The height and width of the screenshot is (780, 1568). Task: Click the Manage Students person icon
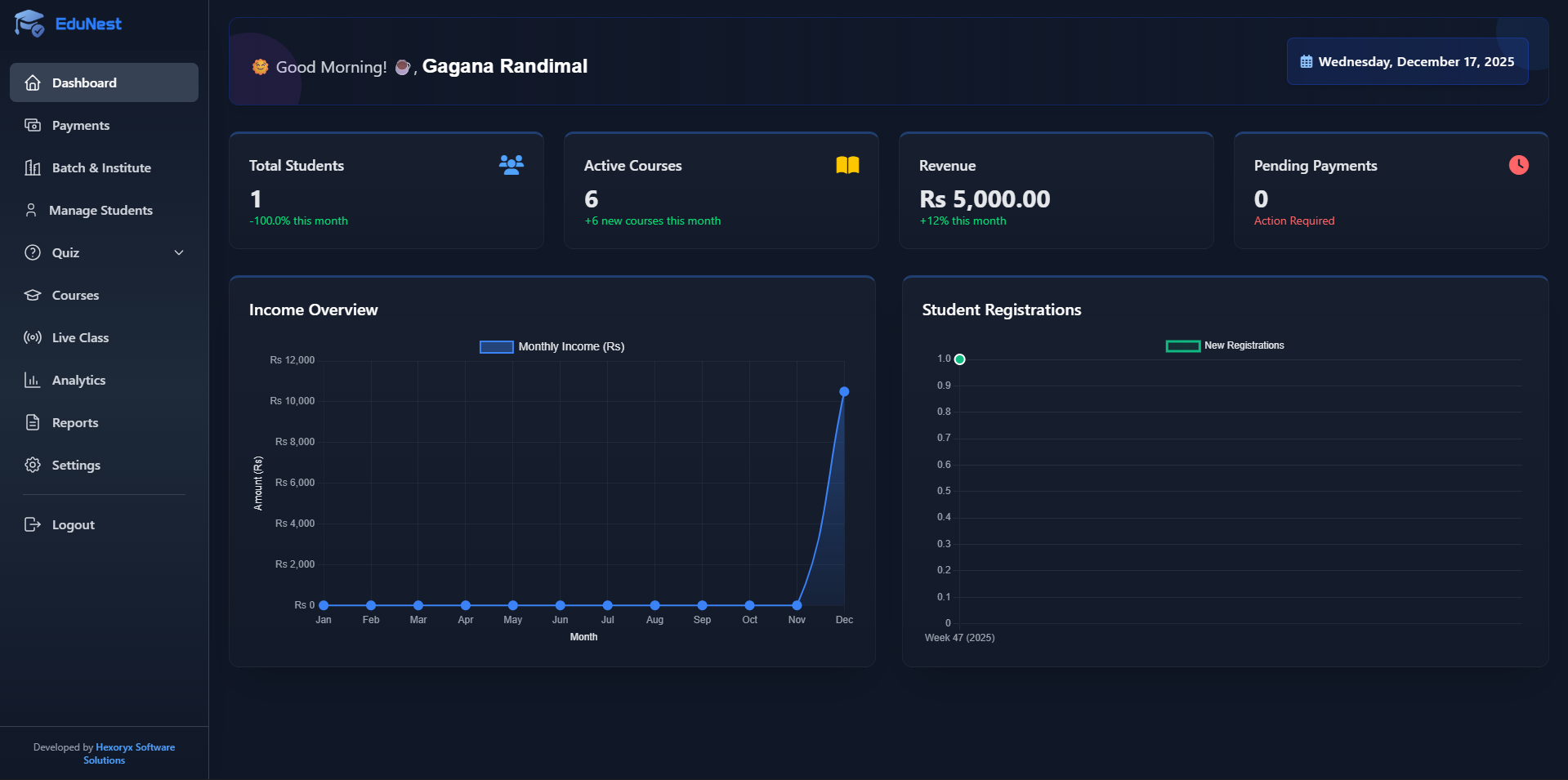tap(31, 210)
